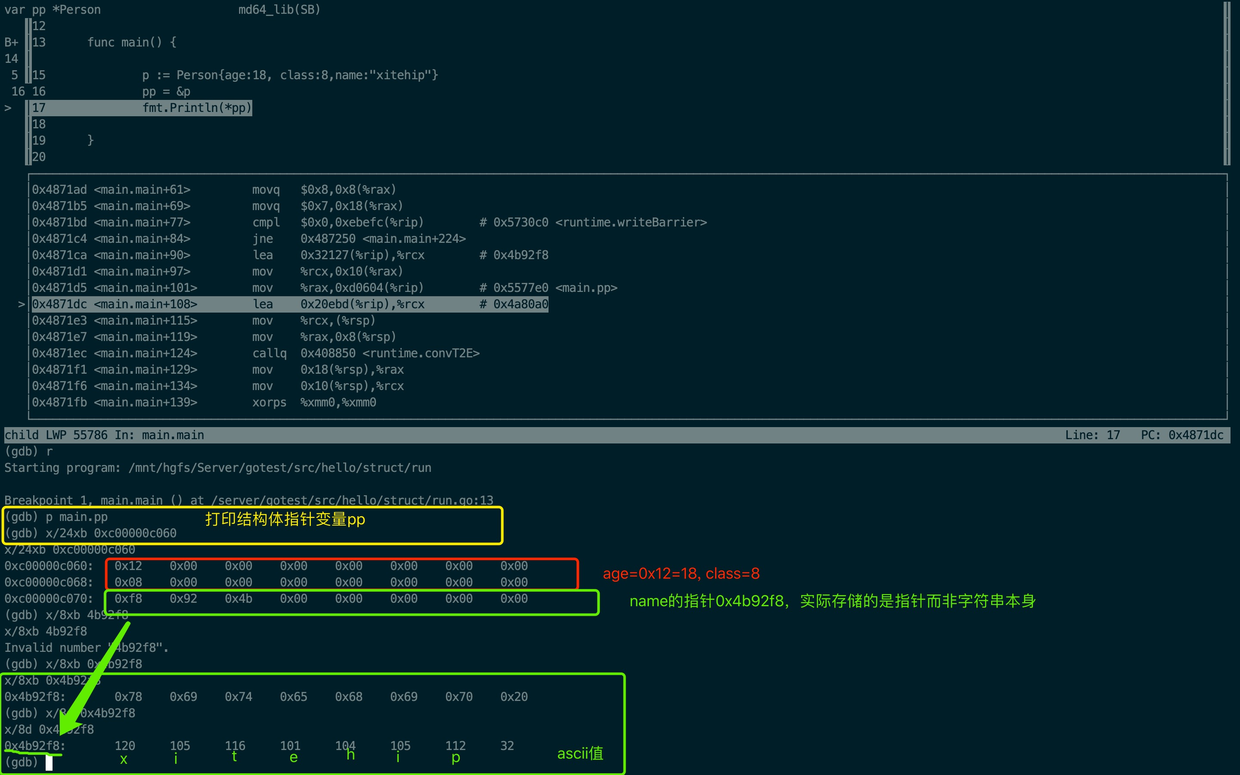Click the highlighted 'fmt.Println(*pp)' line

(197, 108)
